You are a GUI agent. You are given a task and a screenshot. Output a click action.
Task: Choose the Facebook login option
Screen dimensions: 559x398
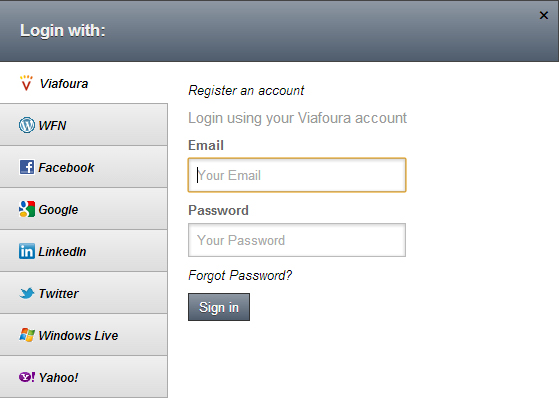[x=83, y=167]
